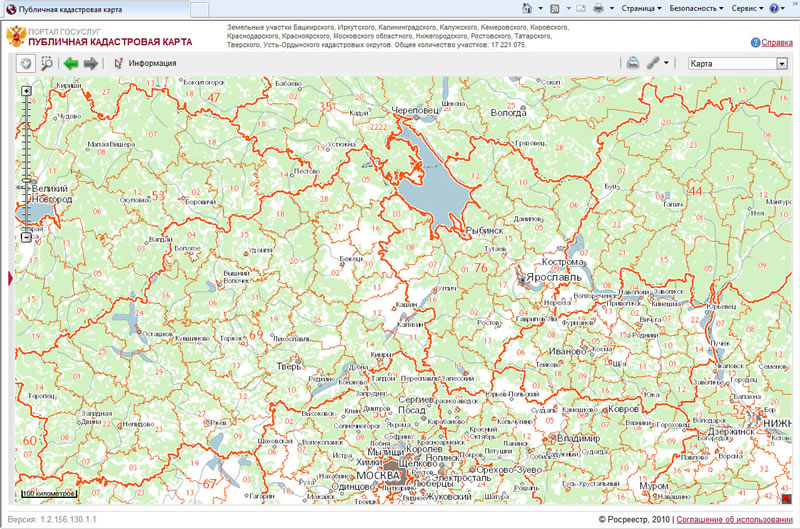Toggle the overview map corner button
Viewport: 800px width, 529px height.
786,499
